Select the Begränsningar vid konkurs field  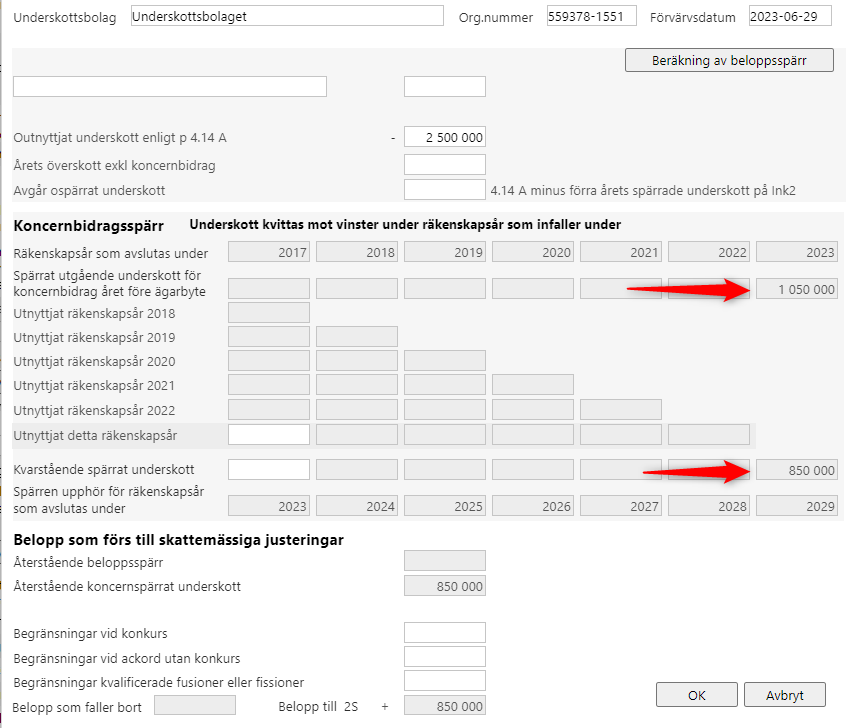[445, 633]
